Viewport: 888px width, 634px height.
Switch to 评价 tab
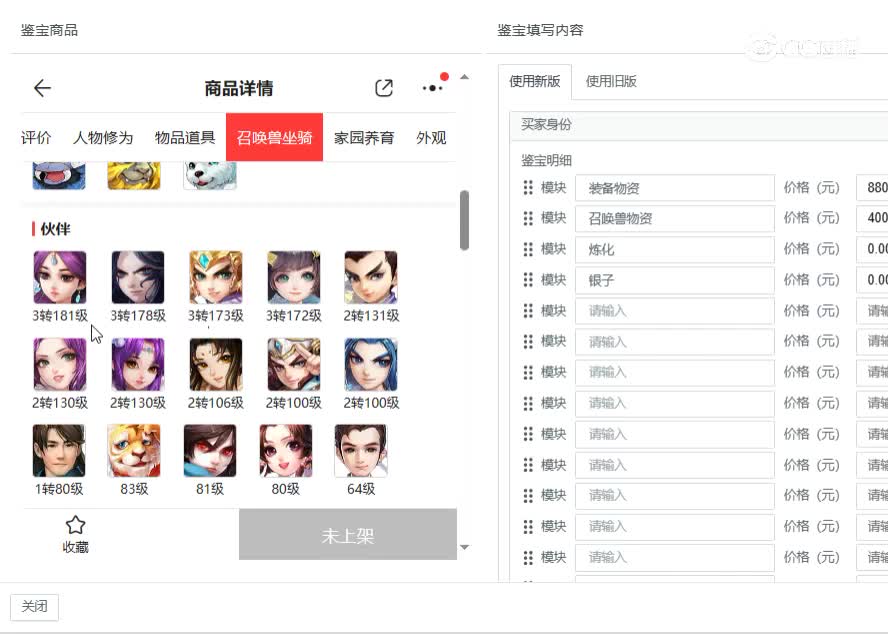coord(36,138)
